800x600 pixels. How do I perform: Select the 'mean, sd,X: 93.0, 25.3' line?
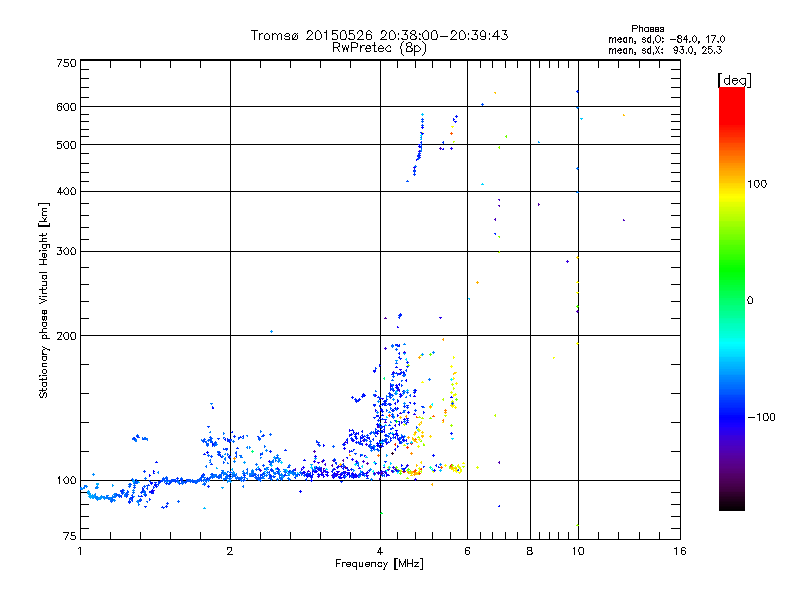(665, 50)
